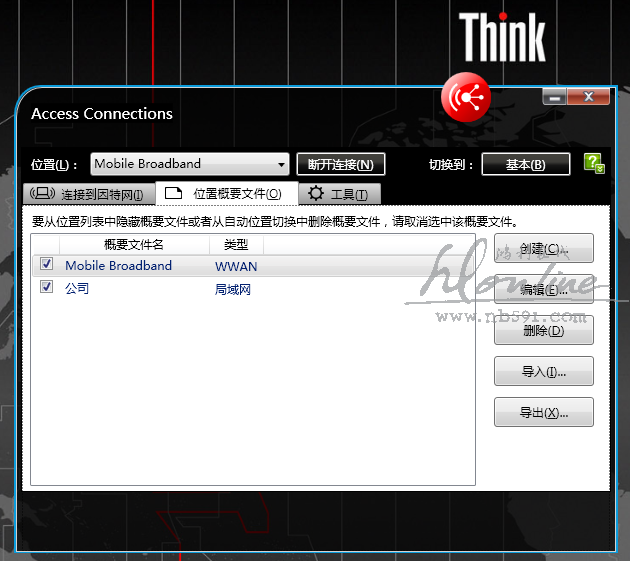This screenshot has height=561, width=630.
Task: Sort by 概要文件名 column header
Action: pyautogui.click(x=134, y=244)
